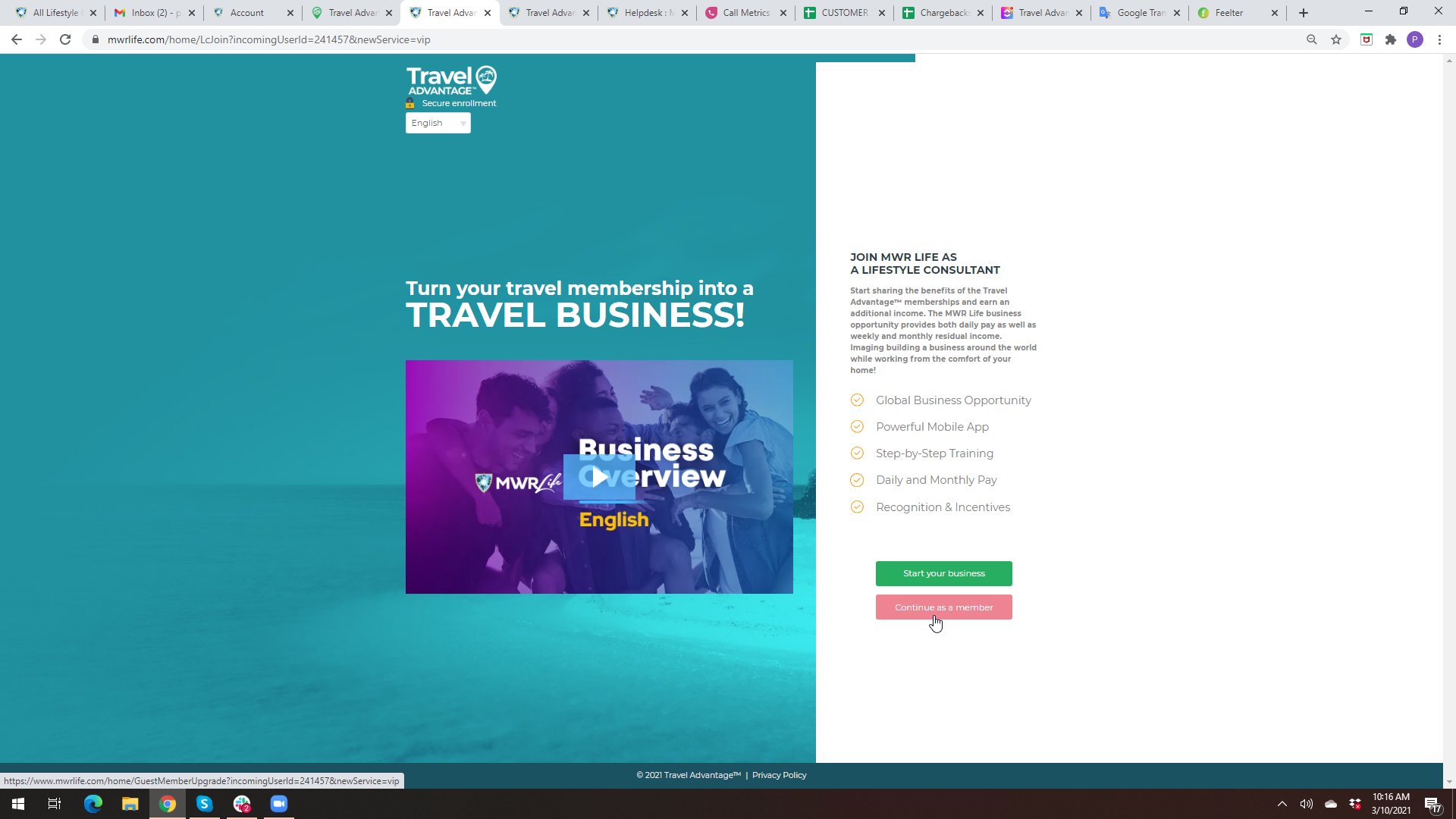Open the profile avatar icon

tap(1414, 39)
